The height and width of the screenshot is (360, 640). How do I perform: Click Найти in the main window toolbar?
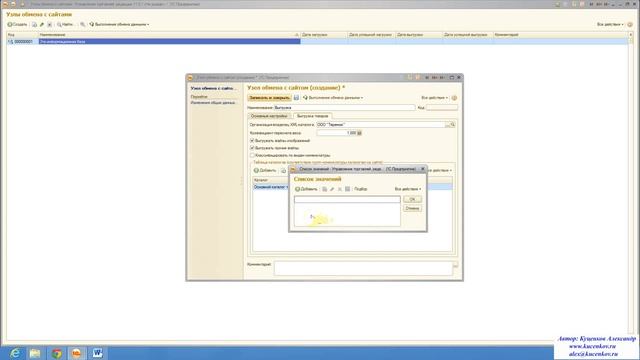(65, 24)
